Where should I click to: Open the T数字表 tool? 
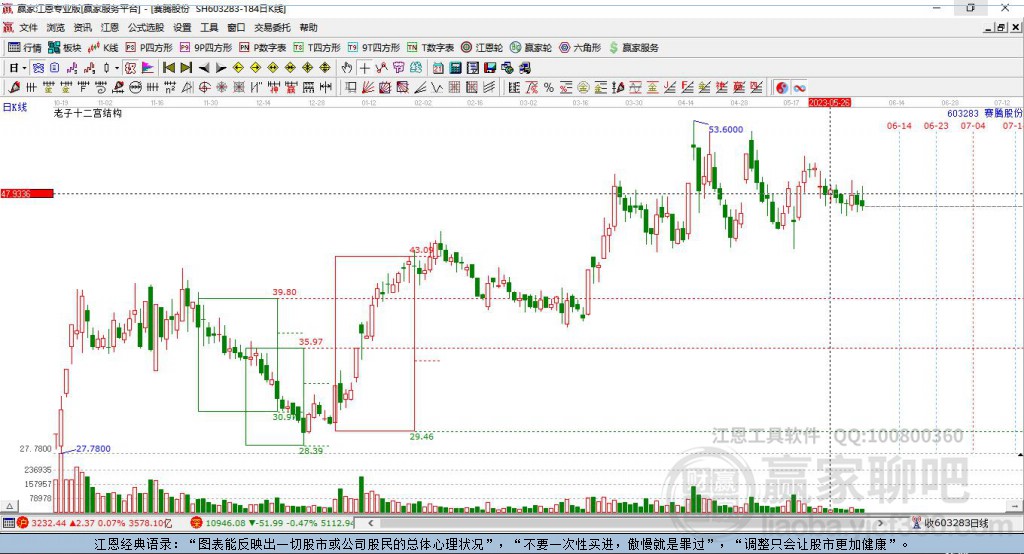(430, 48)
